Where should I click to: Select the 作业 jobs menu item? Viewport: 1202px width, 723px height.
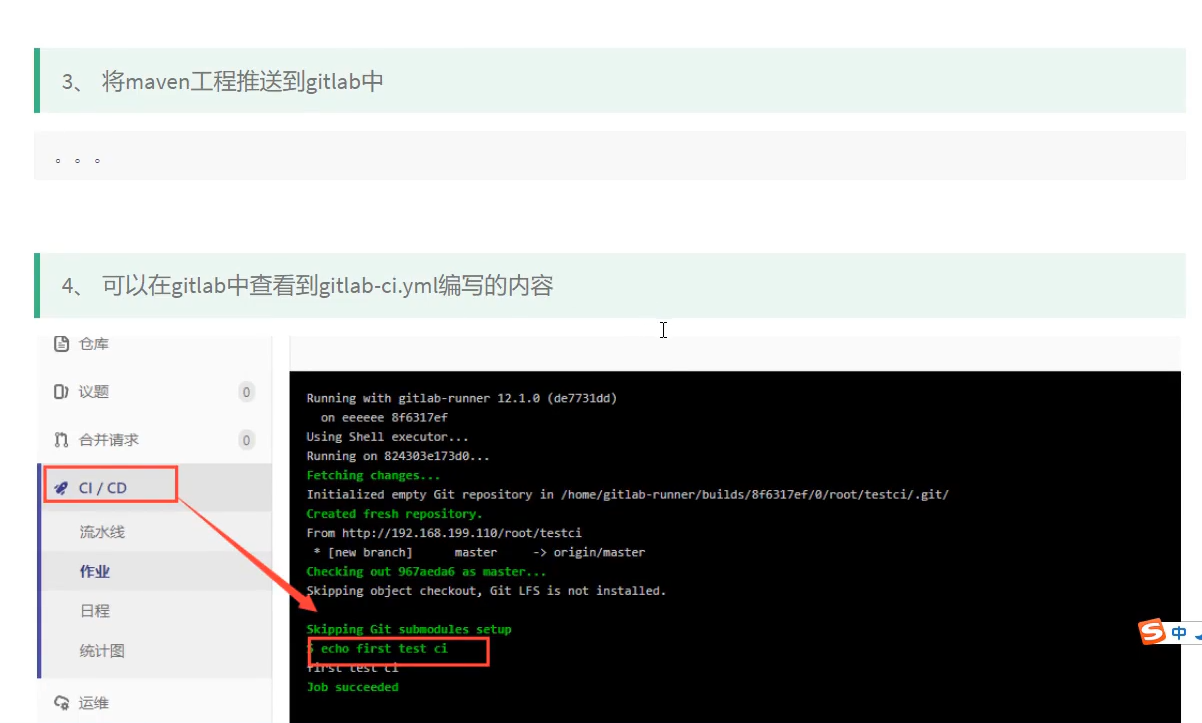point(95,572)
